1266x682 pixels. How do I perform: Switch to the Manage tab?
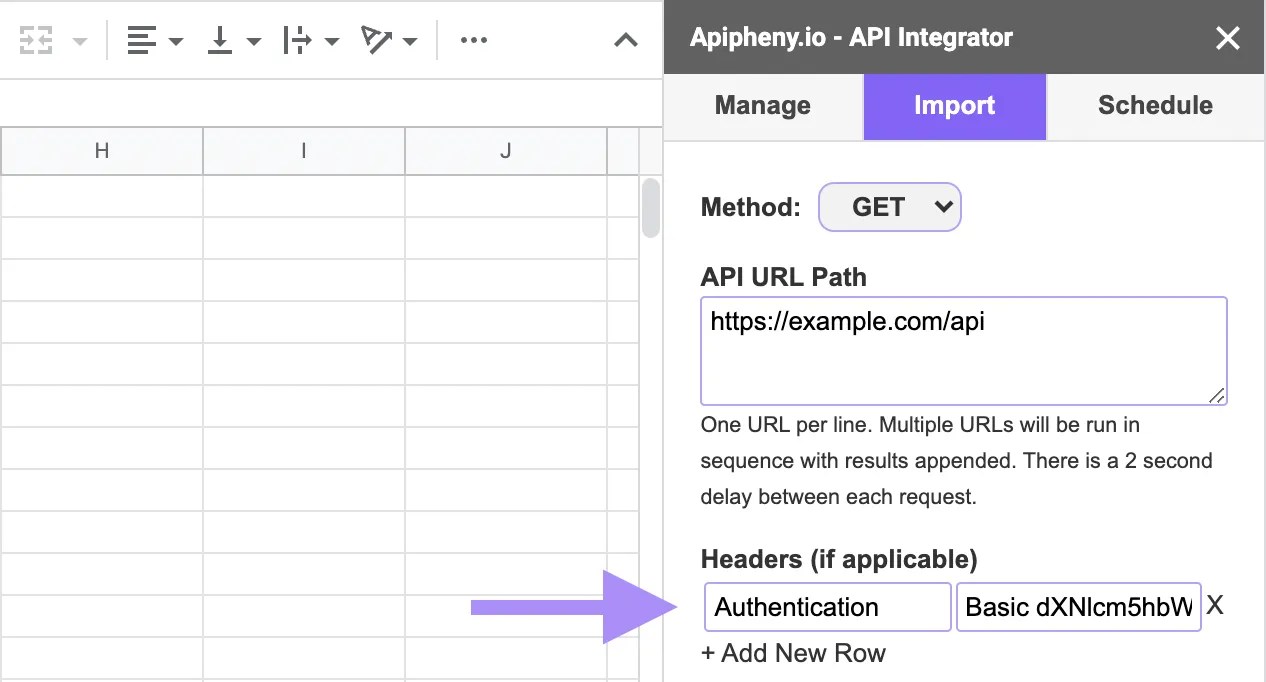[761, 105]
